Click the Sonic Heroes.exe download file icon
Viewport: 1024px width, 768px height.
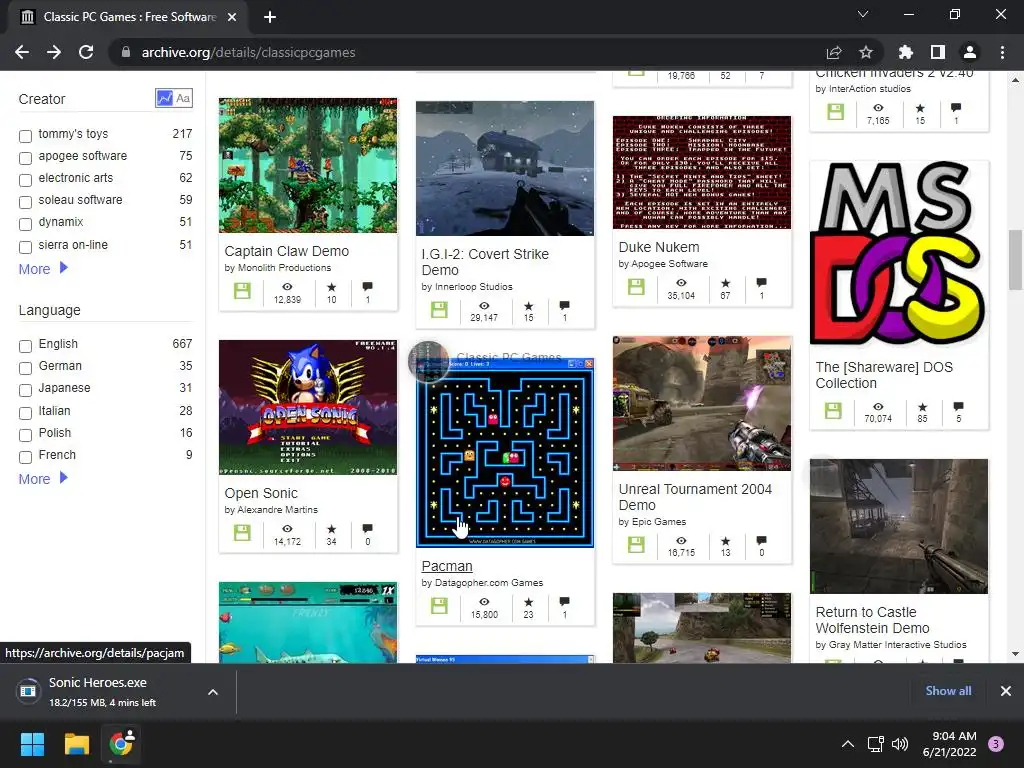(x=28, y=691)
